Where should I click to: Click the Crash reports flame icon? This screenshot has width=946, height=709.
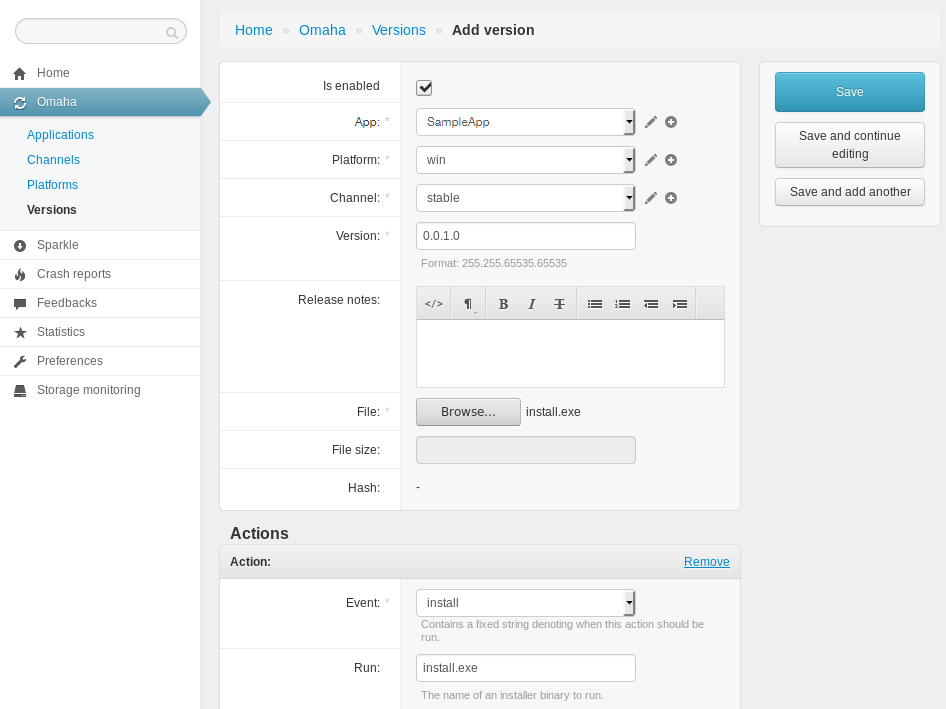tap(20, 275)
